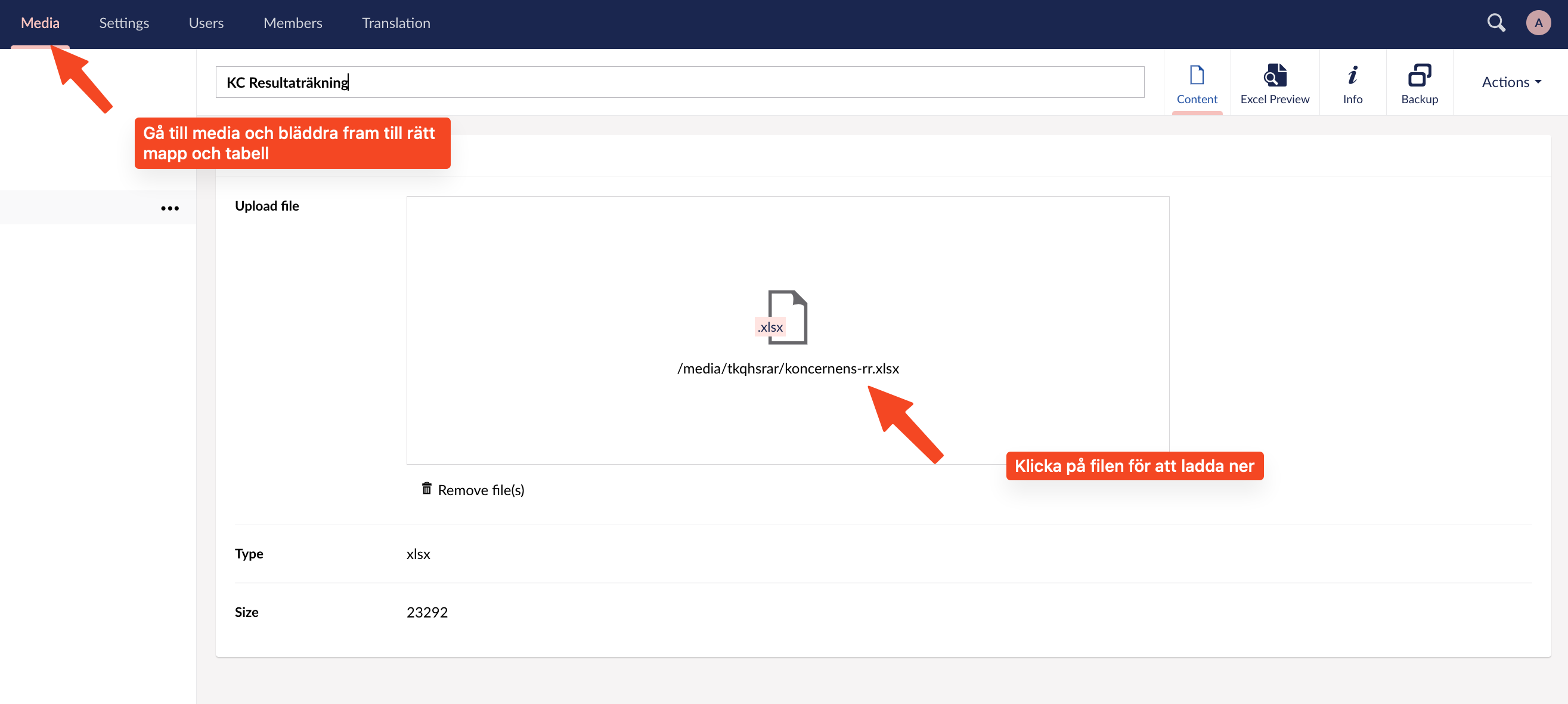Image resolution: width=1568 pixels, height=704 pixels.
Task: Expand the Actions dropdown
Action: pos(1510,82)
